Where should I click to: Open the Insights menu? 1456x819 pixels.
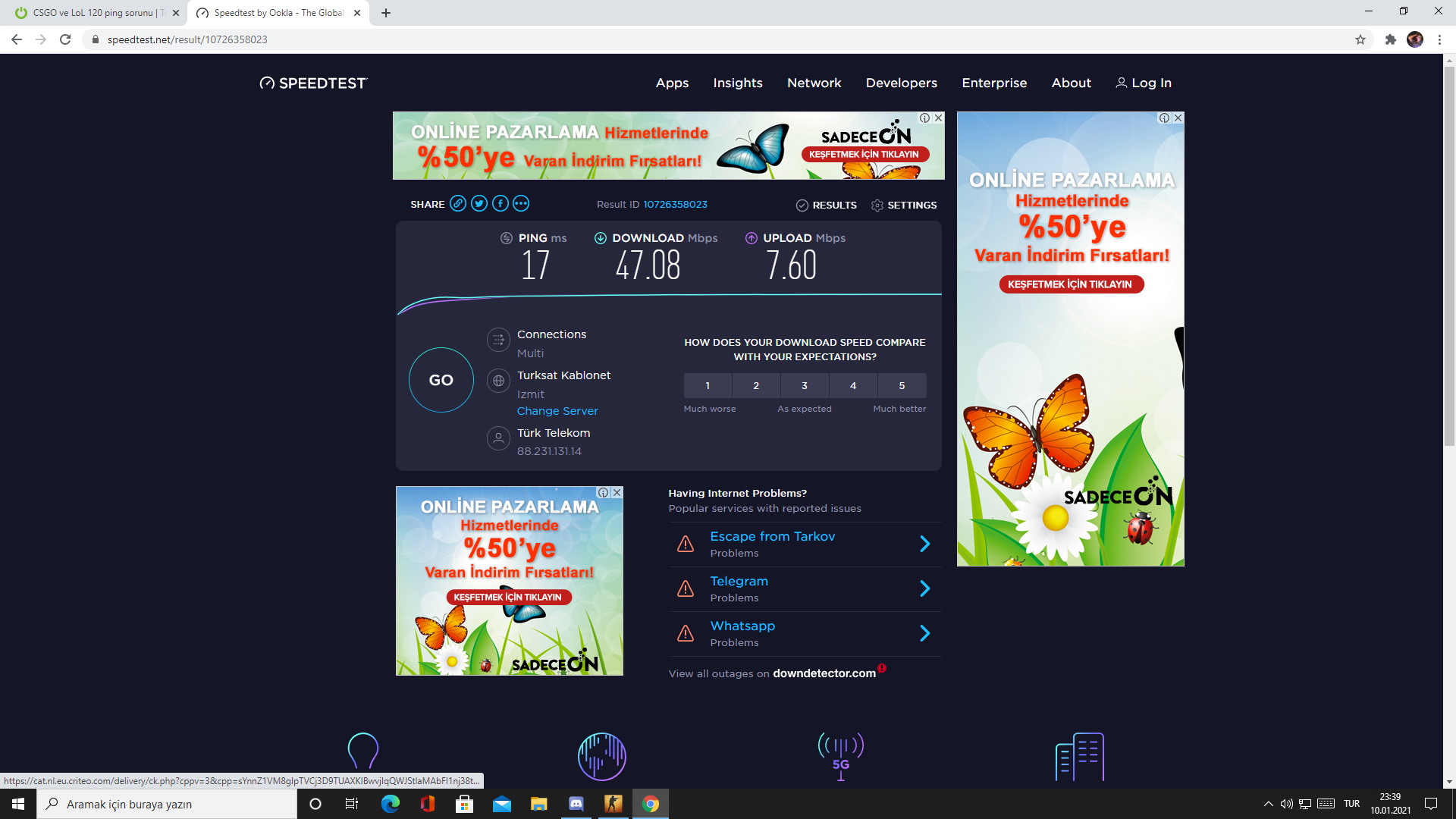pos(737,83)
